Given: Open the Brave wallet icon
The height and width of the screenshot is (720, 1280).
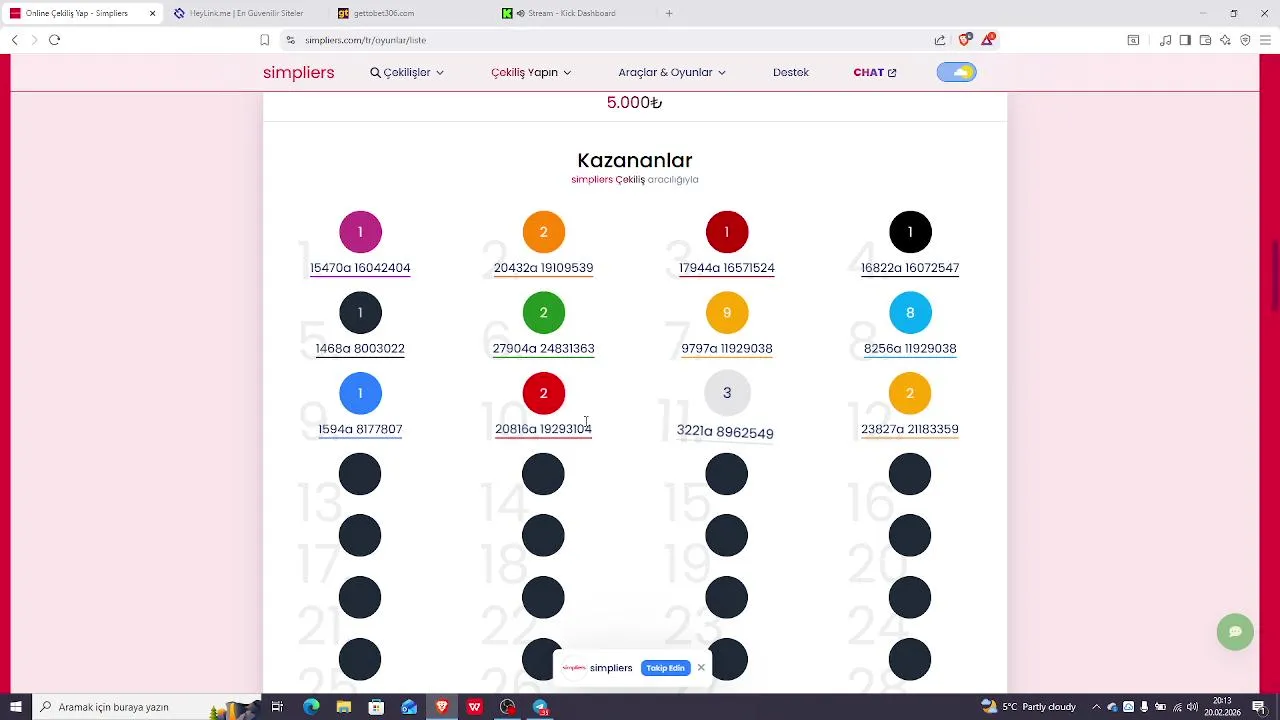Looking at the screenshot, I should point(1205,40).
